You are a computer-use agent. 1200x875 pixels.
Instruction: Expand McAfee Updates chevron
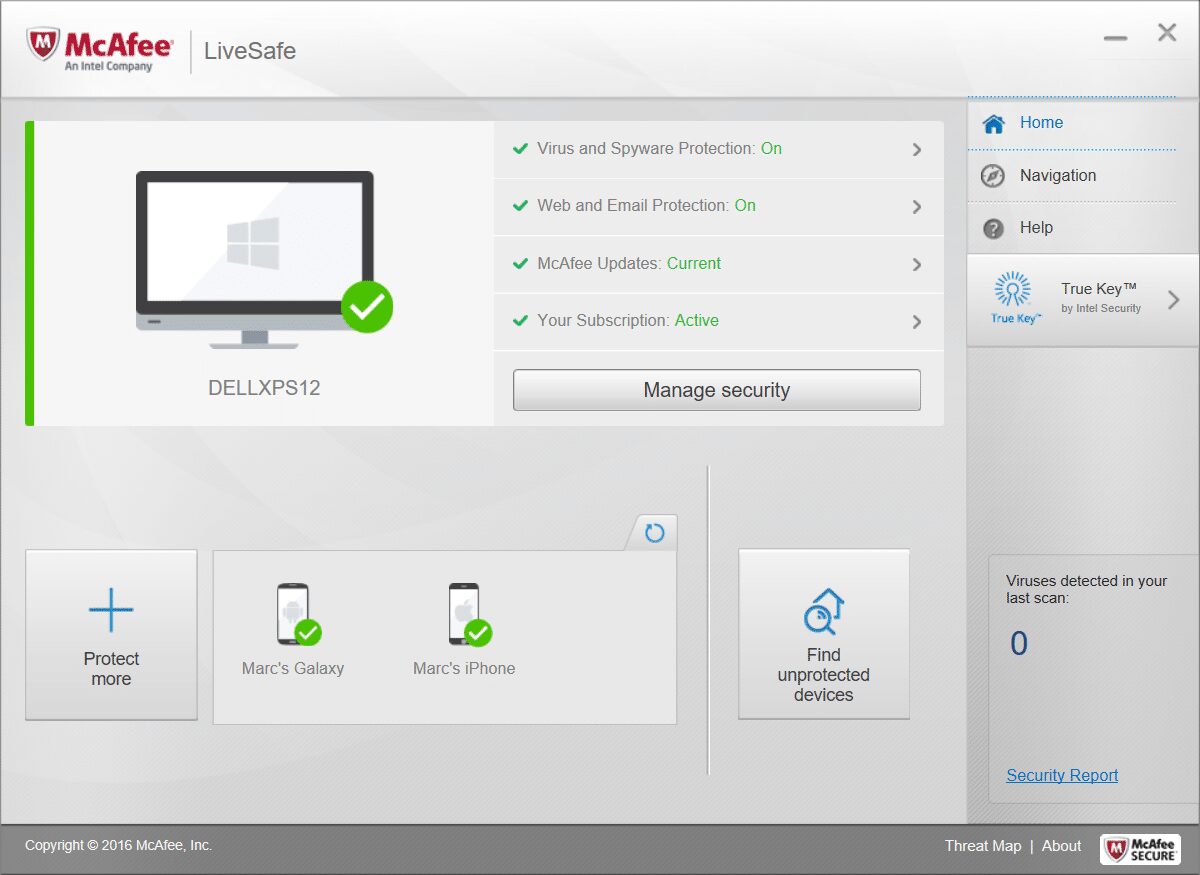pyautogui.click(x=917, y=265)
